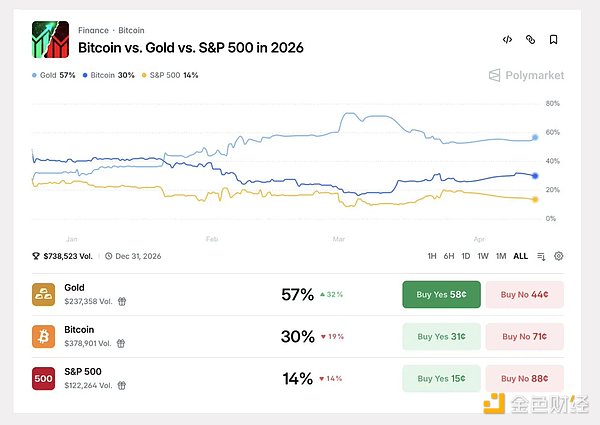
Task: Switch chart to 1W range
Action: click(482, 256)
